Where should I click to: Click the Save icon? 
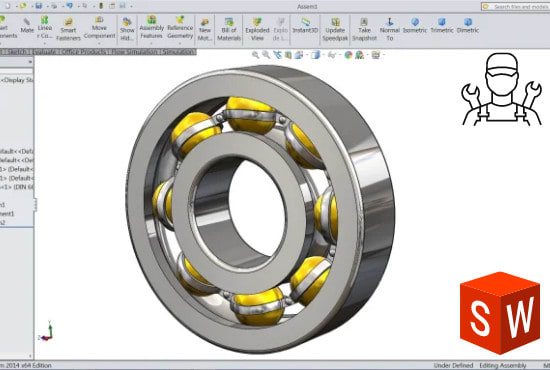[39, 6]
